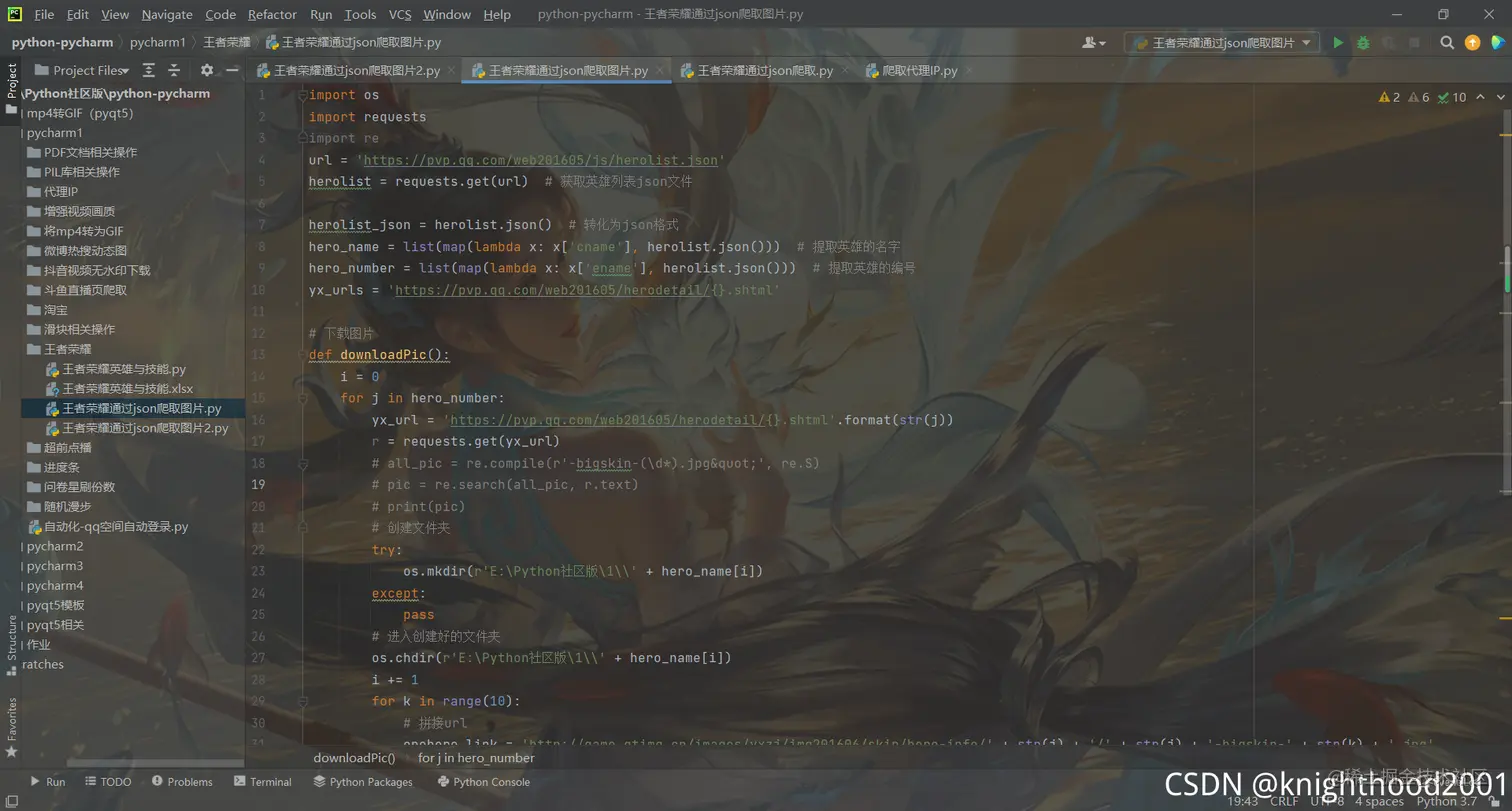This screenshot has width=1512, height=811.
Task: Collapse the import block fold marker
Action: tap(303, 95)
